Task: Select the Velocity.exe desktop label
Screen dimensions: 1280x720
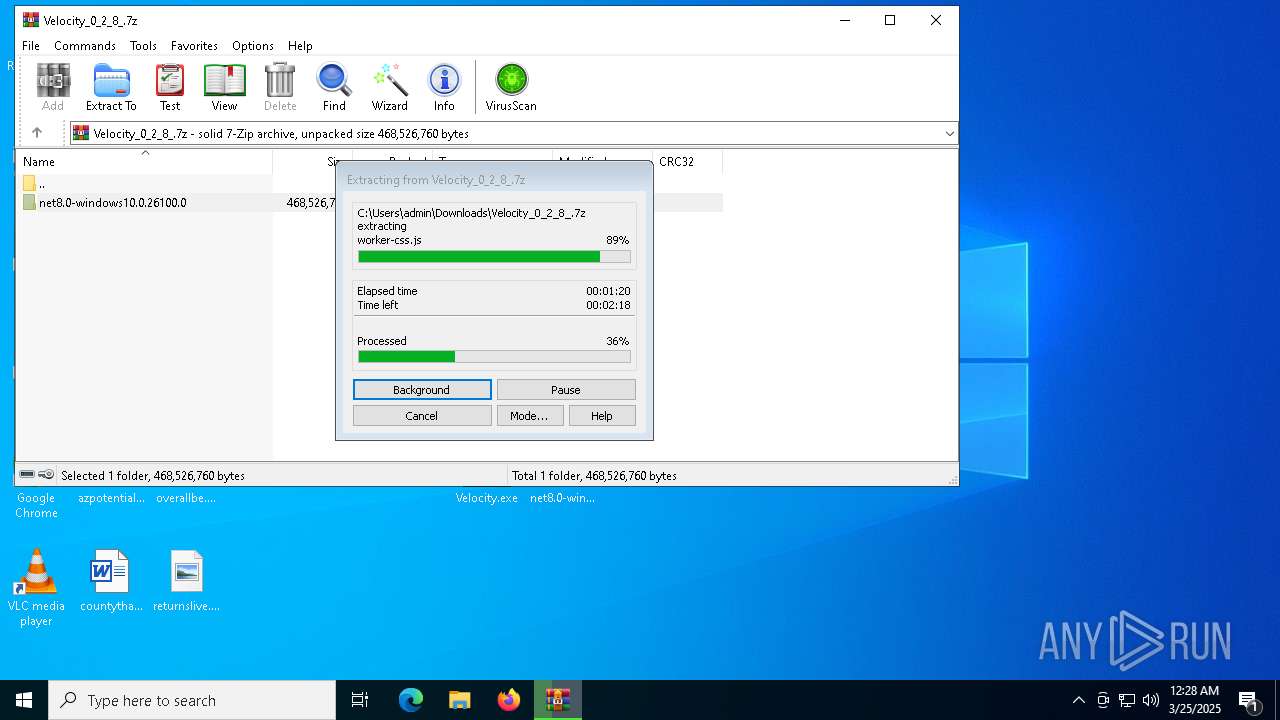Action: coord(487,498)
